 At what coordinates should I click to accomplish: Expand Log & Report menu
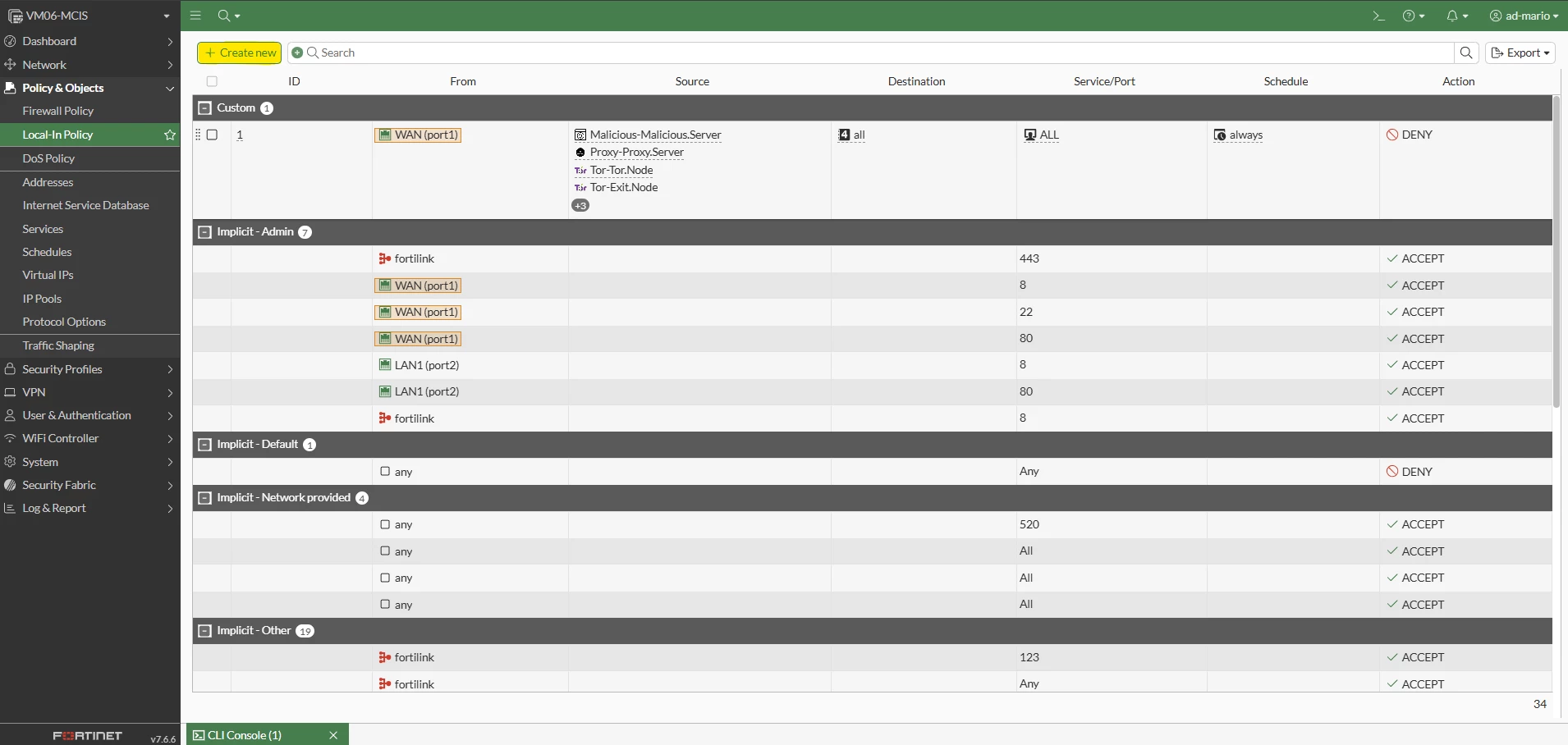point(89,508)
